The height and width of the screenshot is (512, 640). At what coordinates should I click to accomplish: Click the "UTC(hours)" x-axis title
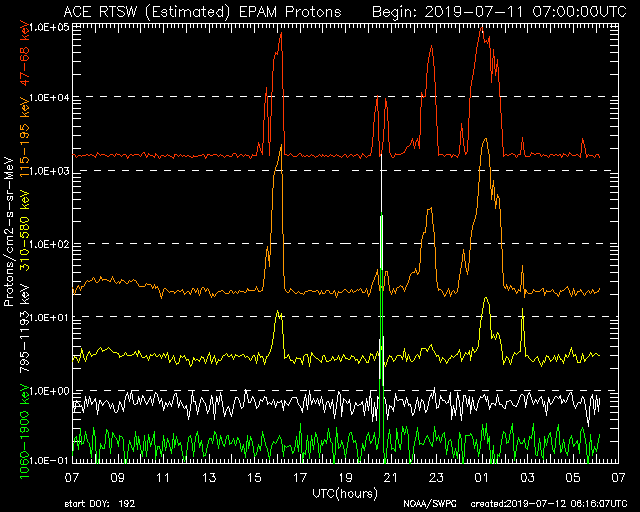tap(345, 493)
